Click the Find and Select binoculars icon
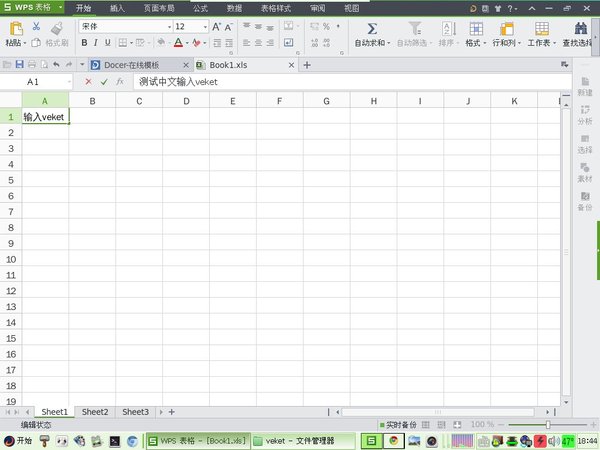 [x=581, y=28]
